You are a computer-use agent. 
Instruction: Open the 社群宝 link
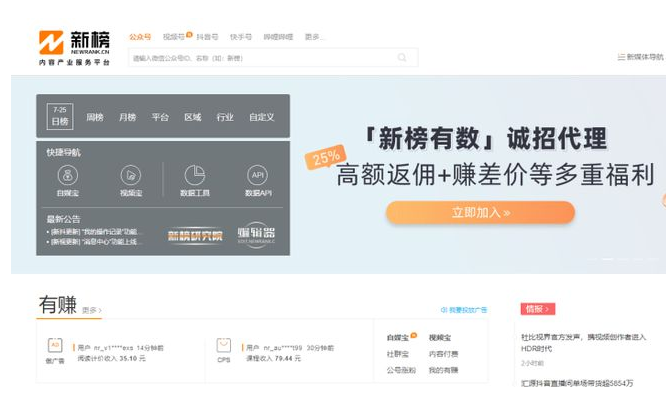[x=398, y=354]
